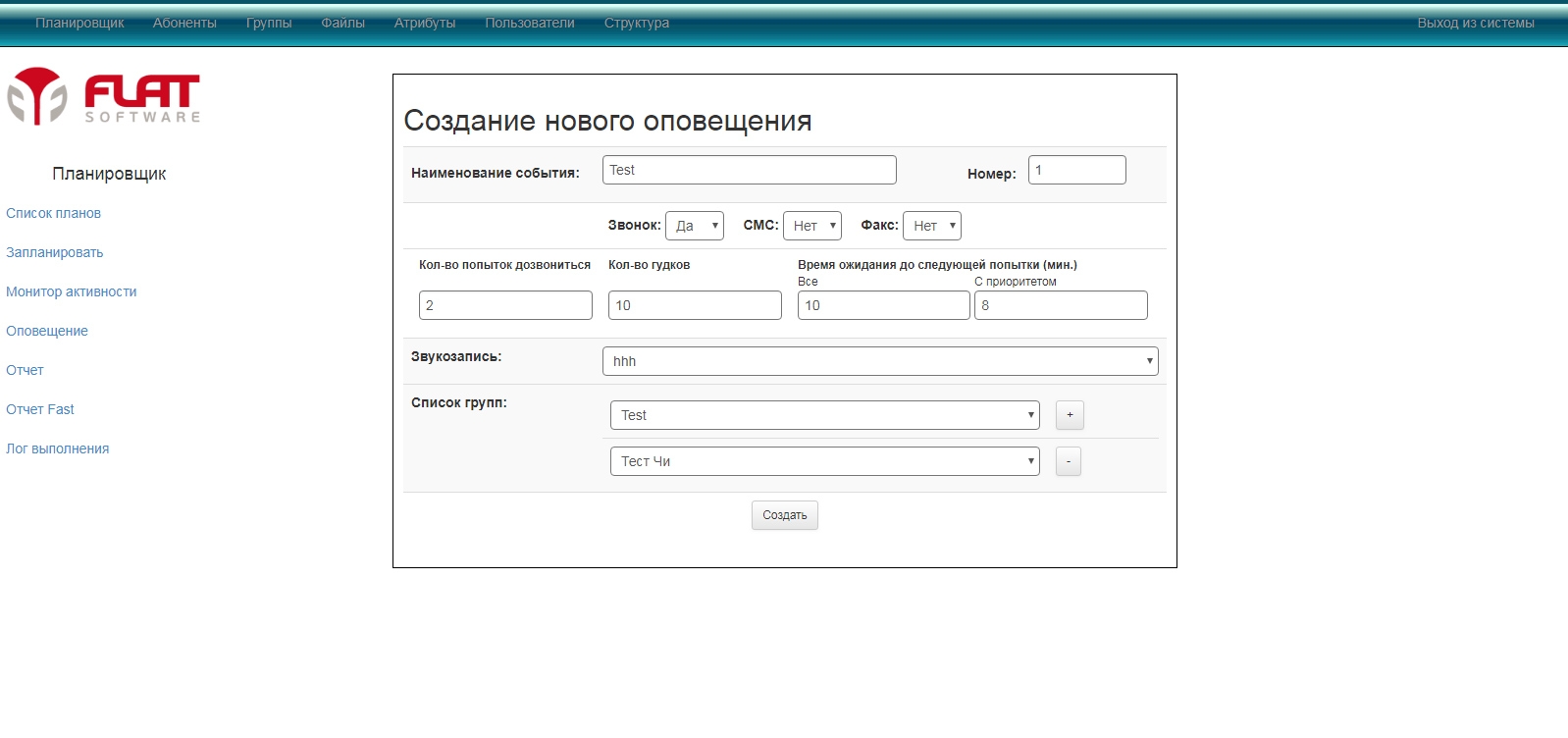Image resolution: width=1568 pixels, height=738 pixels.
Task: Add a group with the plus button
Action: [1070, 415]
